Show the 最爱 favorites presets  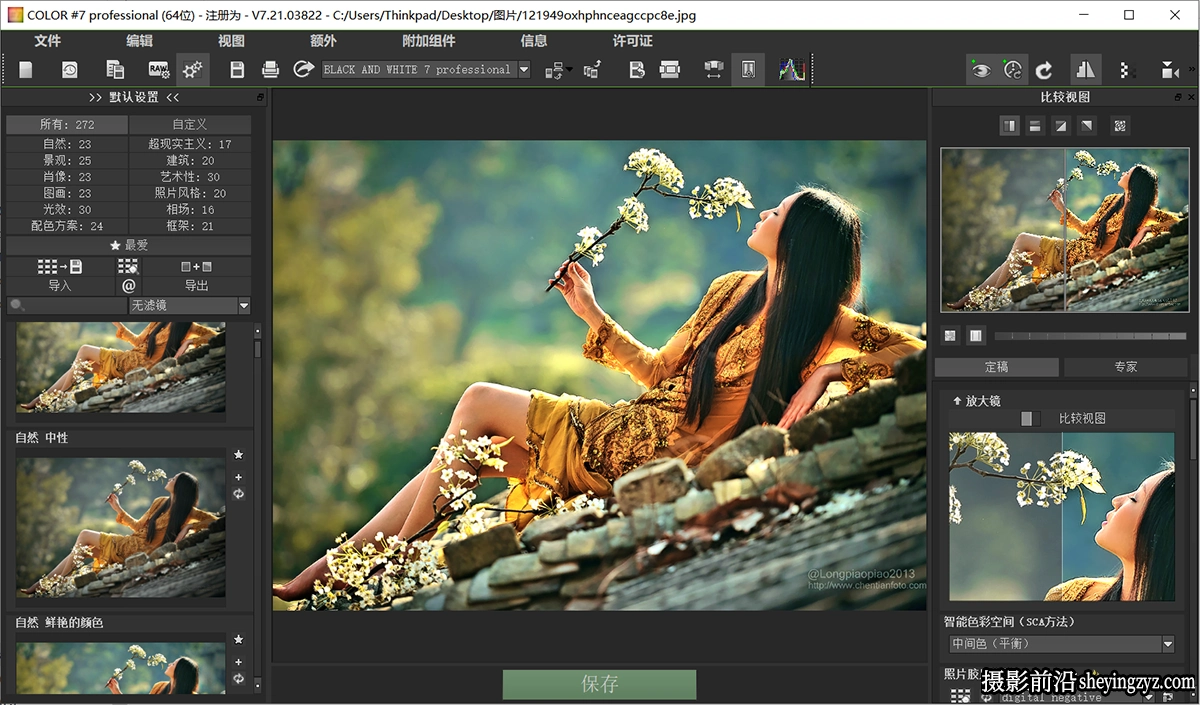coord(129,245)
